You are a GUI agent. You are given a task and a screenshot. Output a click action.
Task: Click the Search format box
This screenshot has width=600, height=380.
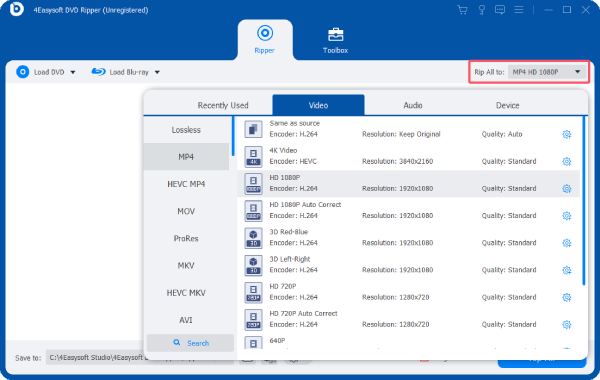pyautogui.click(x=191, y=343)
